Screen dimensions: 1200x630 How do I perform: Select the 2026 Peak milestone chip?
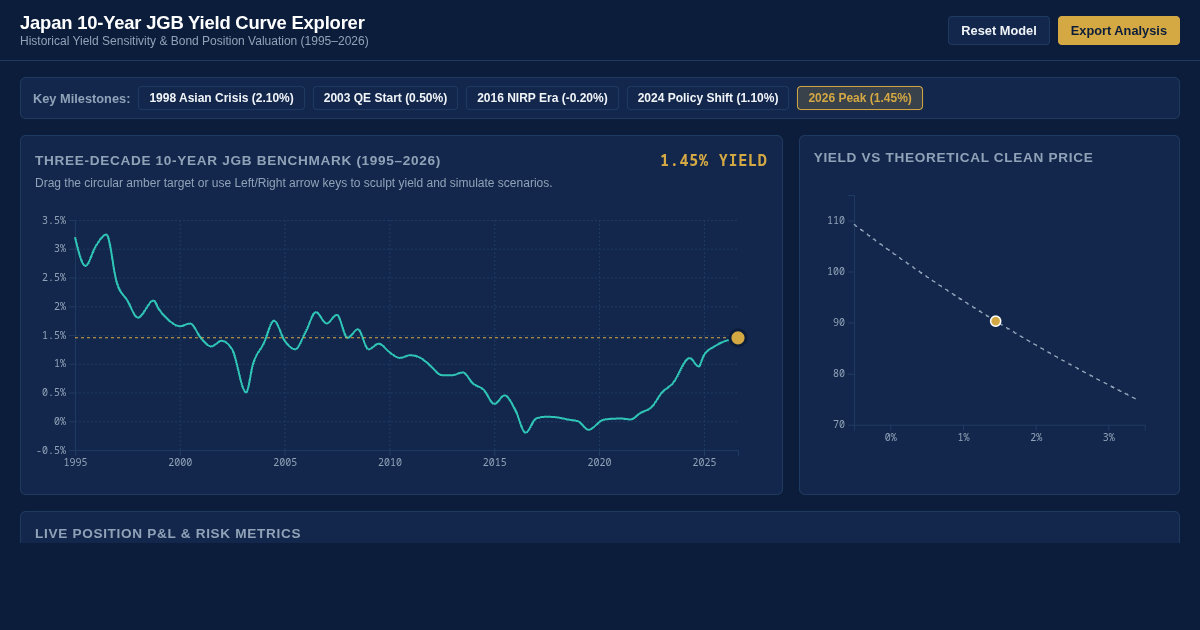860,98
